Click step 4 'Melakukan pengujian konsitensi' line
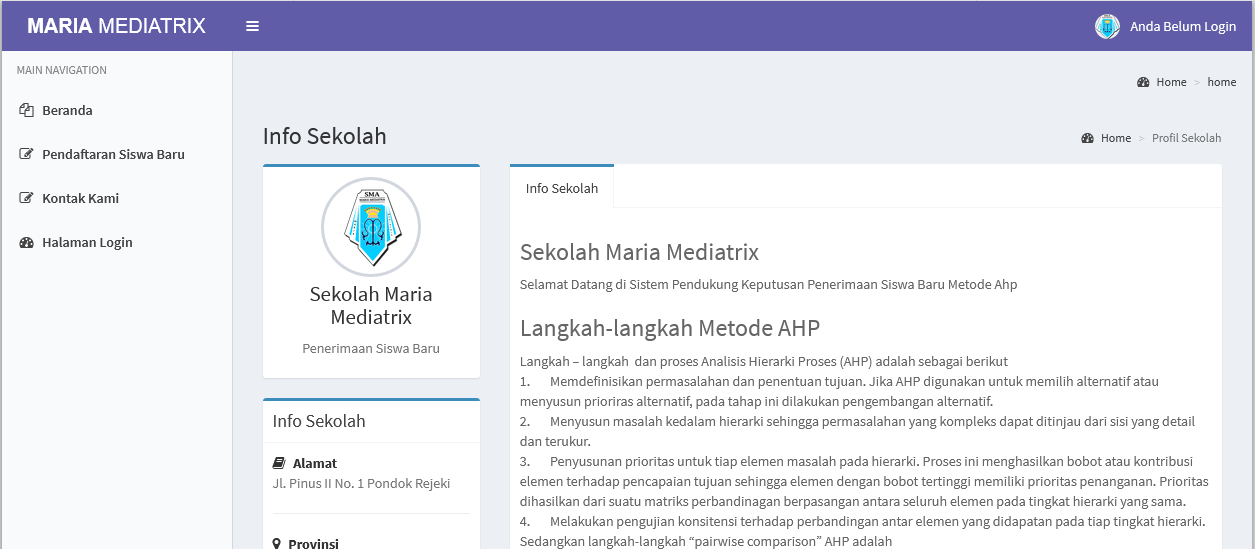Image resolution: width=1255 pixels, height=549 pixels. [863, 521]
